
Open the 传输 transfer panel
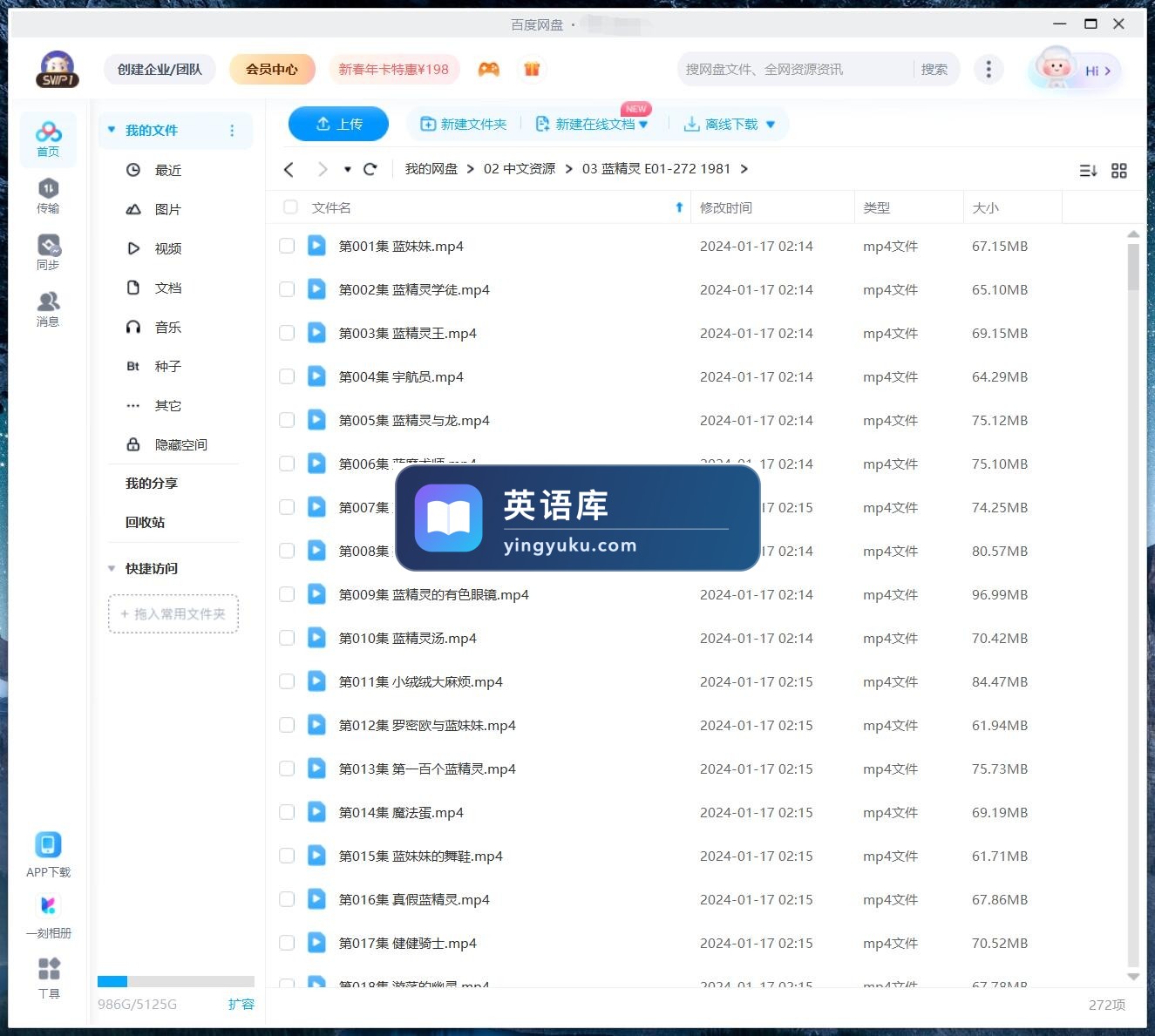tap(48, 195)
